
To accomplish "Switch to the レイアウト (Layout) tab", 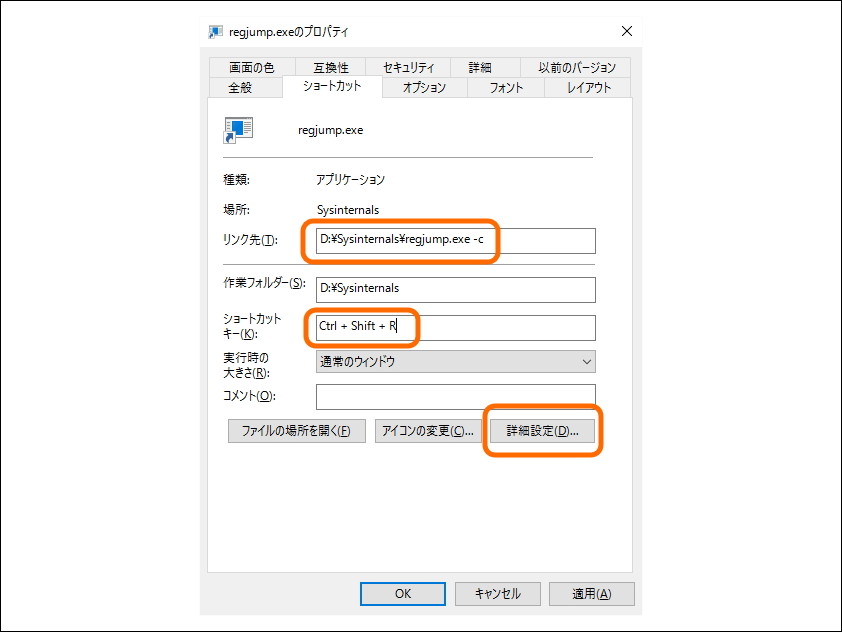I will click(x=591, y=87).
